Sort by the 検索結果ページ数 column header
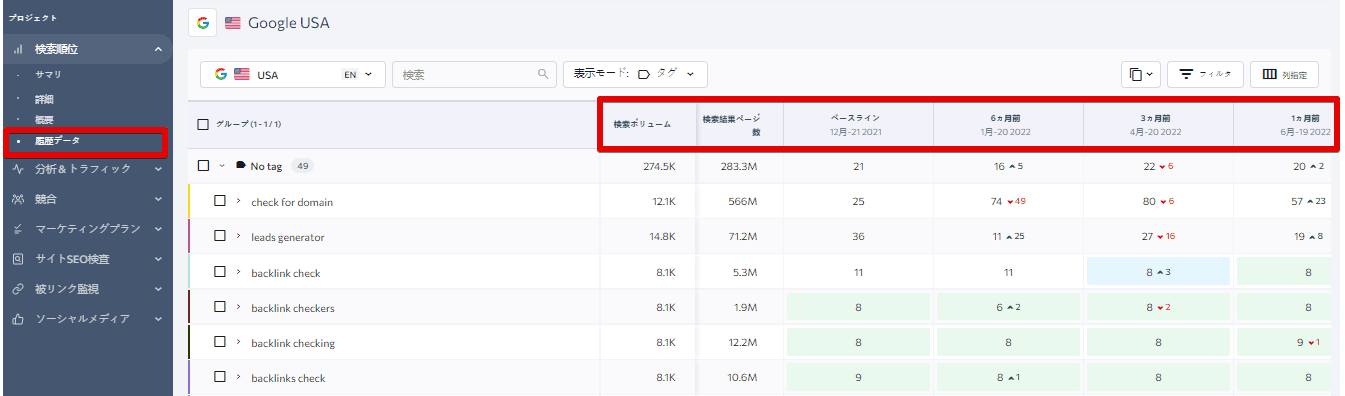The height and width of the screenshot is (396, 1345). point(732,124)
